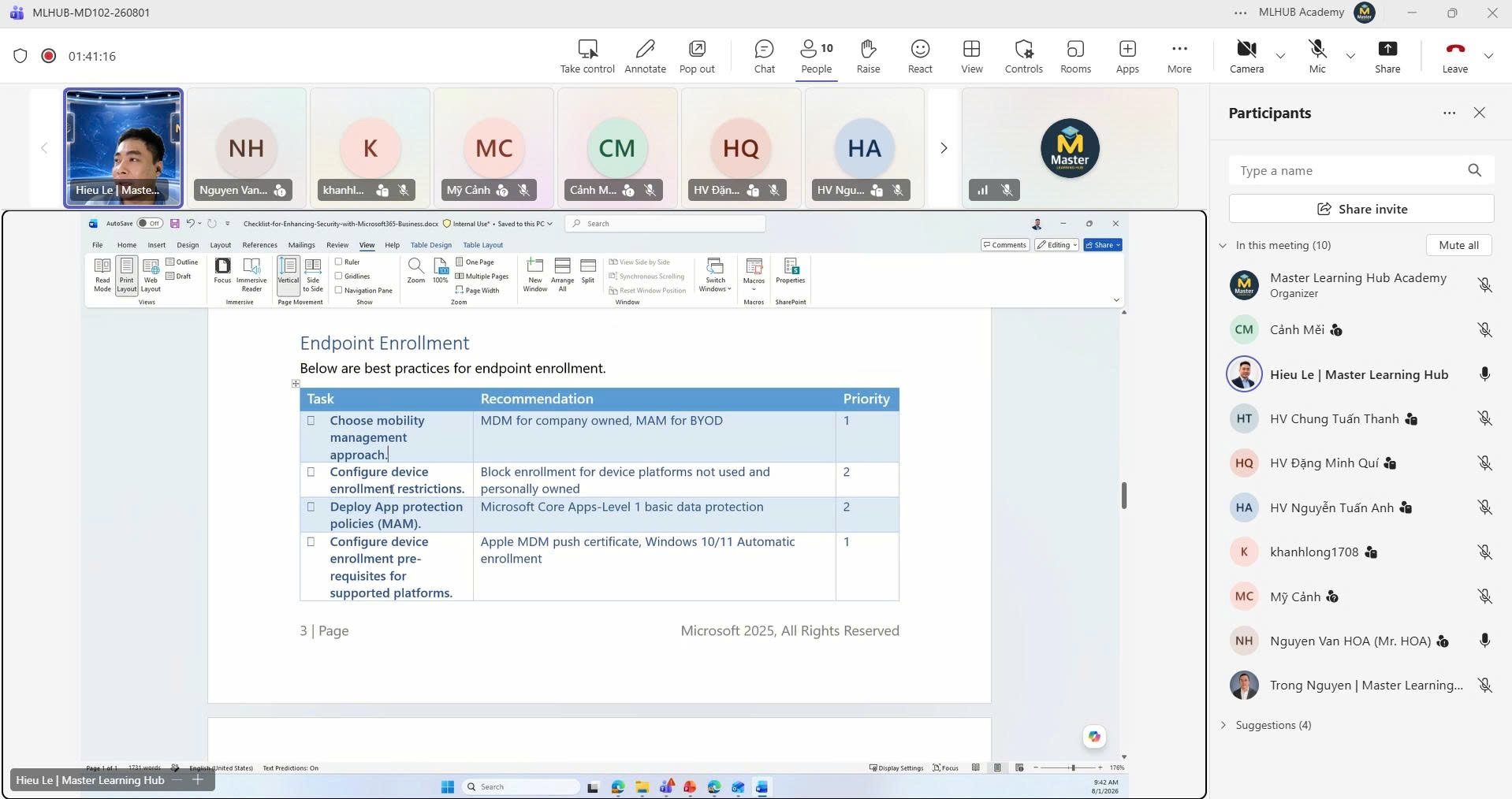Expand Mic device options arrow
Viewport: 1512px width, 799px height.
(1350, 56)
